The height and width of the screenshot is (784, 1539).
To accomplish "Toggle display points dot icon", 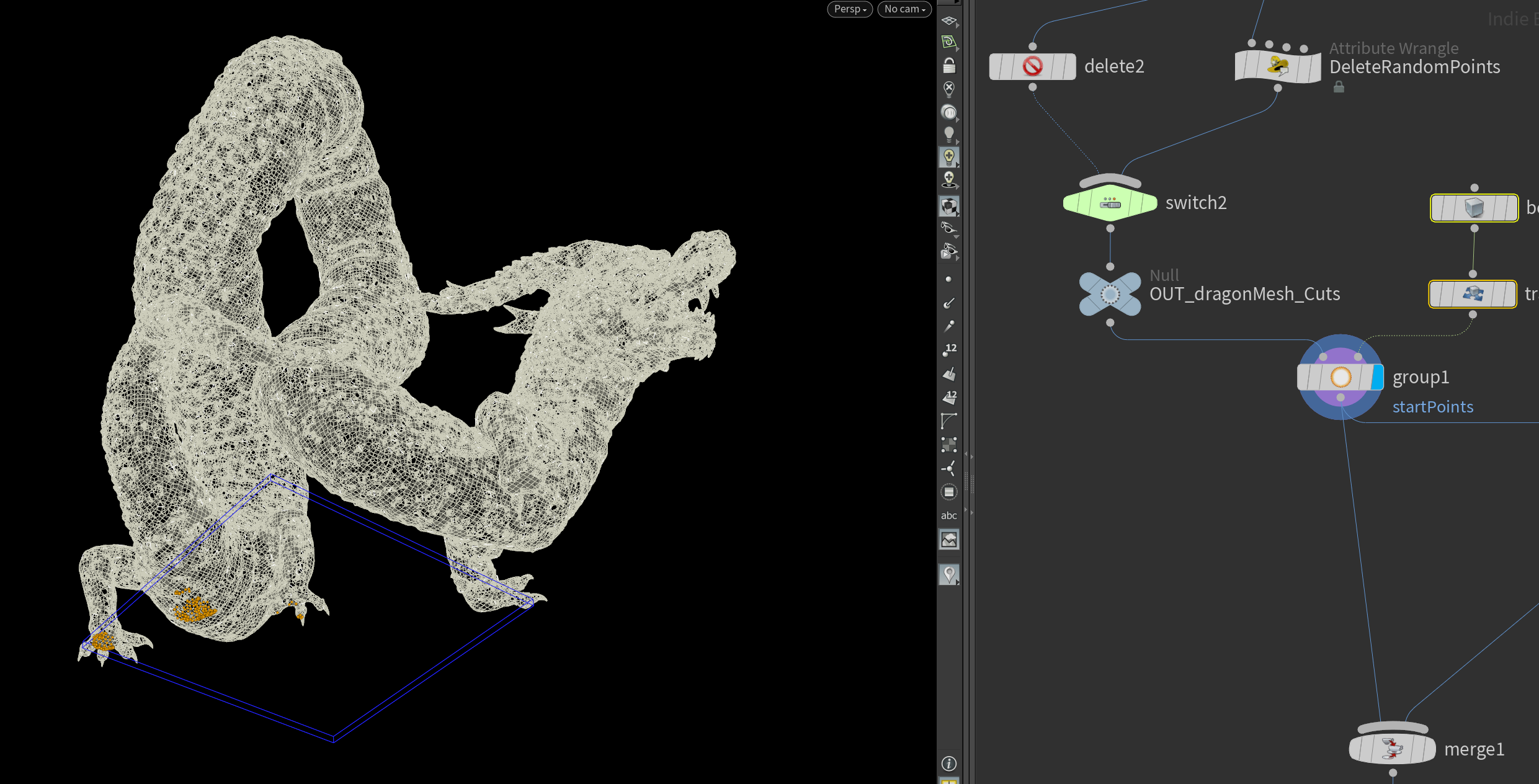I will [948, 280].
